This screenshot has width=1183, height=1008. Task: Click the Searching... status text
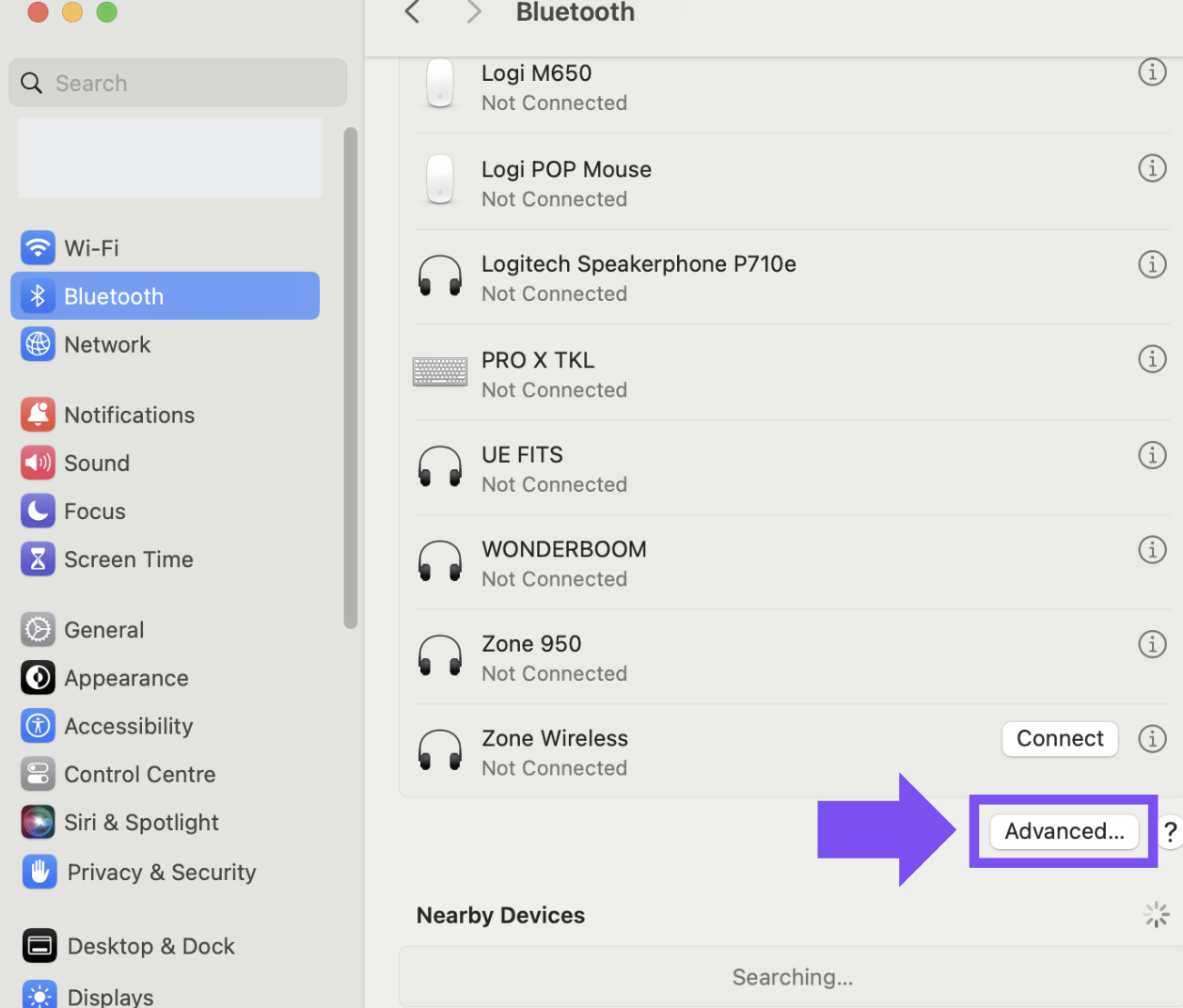(x=793, y=977)
